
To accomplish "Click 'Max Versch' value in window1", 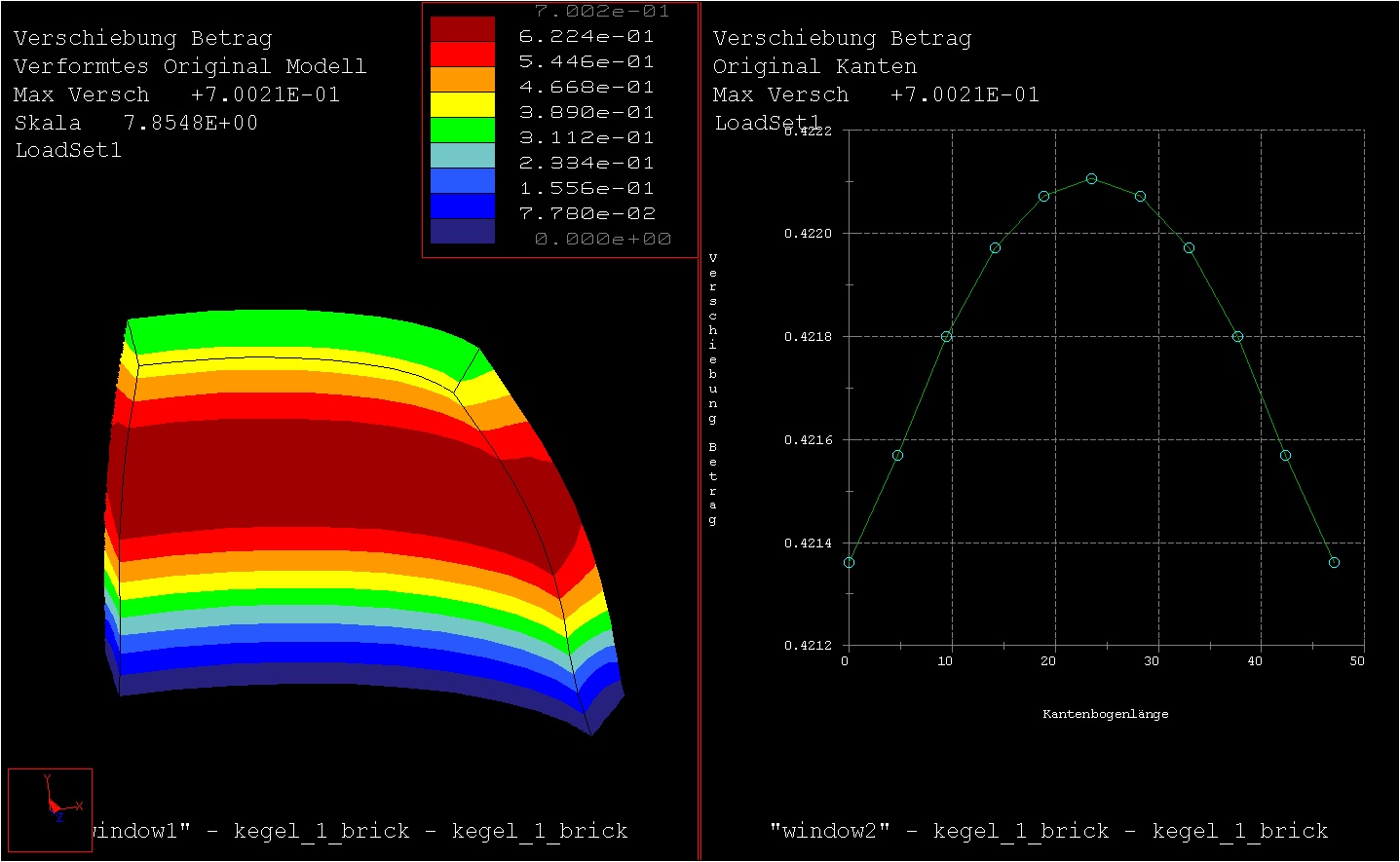I will tap(265, 94).
